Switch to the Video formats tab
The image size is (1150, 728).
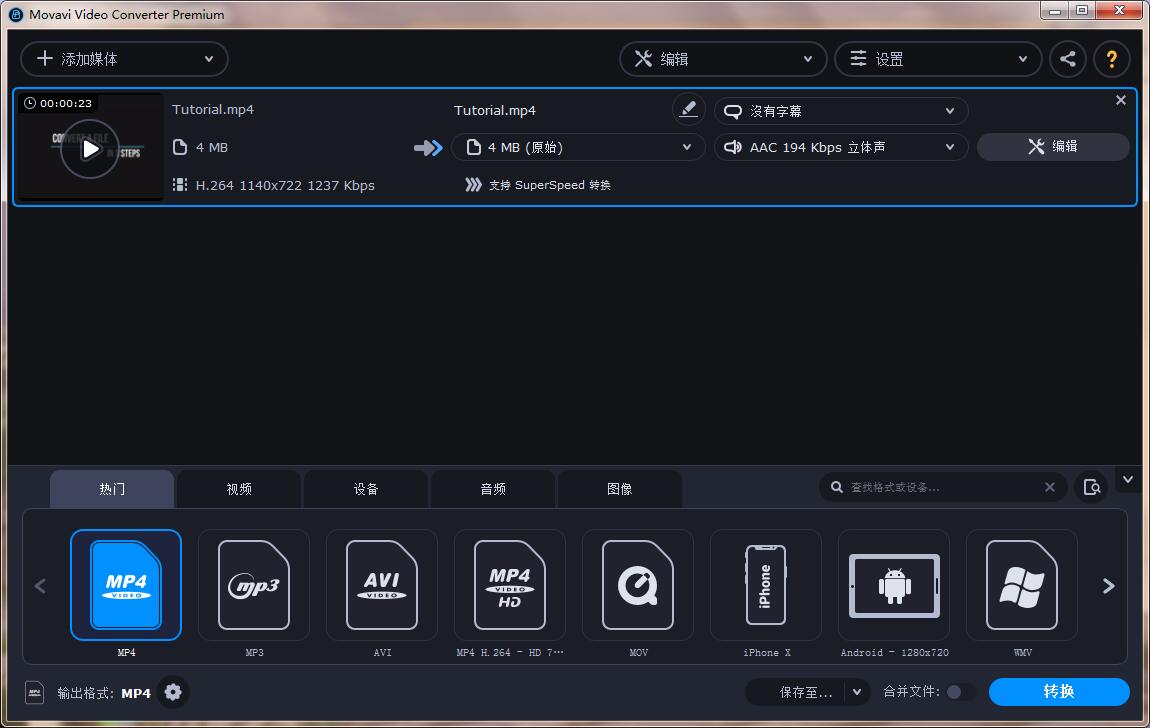tap(239, 489)
